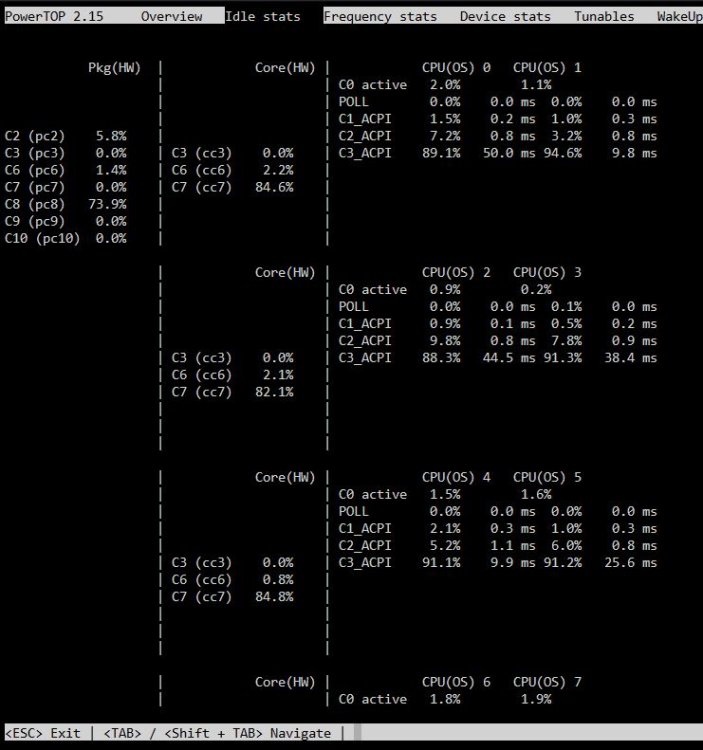Image resolution: width=703 pixels, height=750 pixels.
Task: Select the 7.2% C2_ACPI value
Action: click(445, 136)
